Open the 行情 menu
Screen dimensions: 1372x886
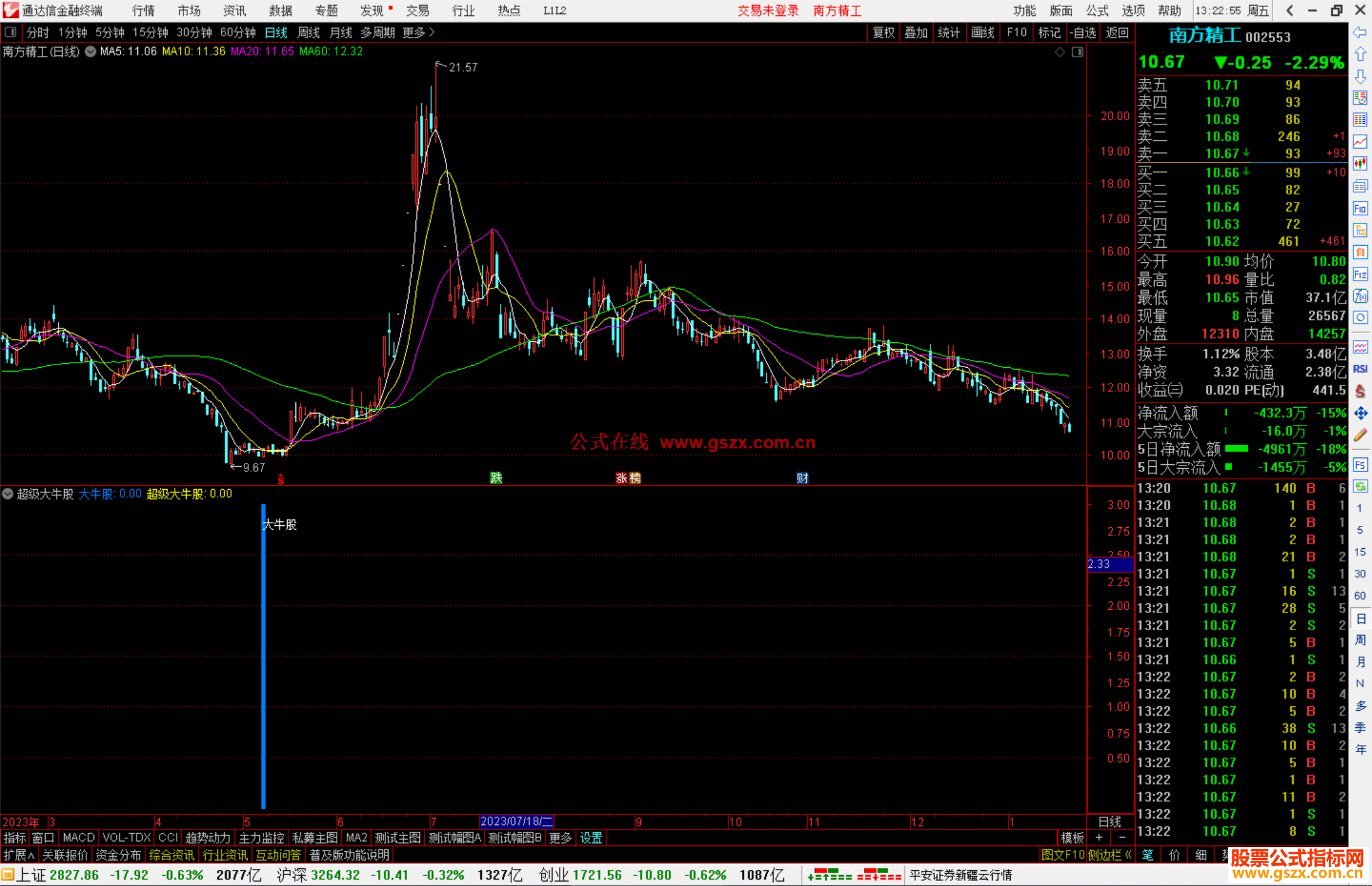143,11
